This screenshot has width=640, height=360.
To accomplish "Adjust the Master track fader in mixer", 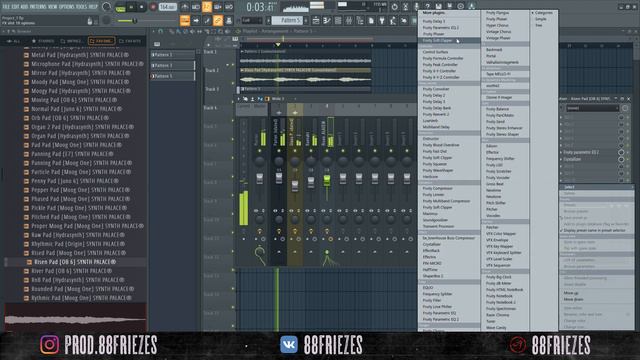I will click(259, 178).
